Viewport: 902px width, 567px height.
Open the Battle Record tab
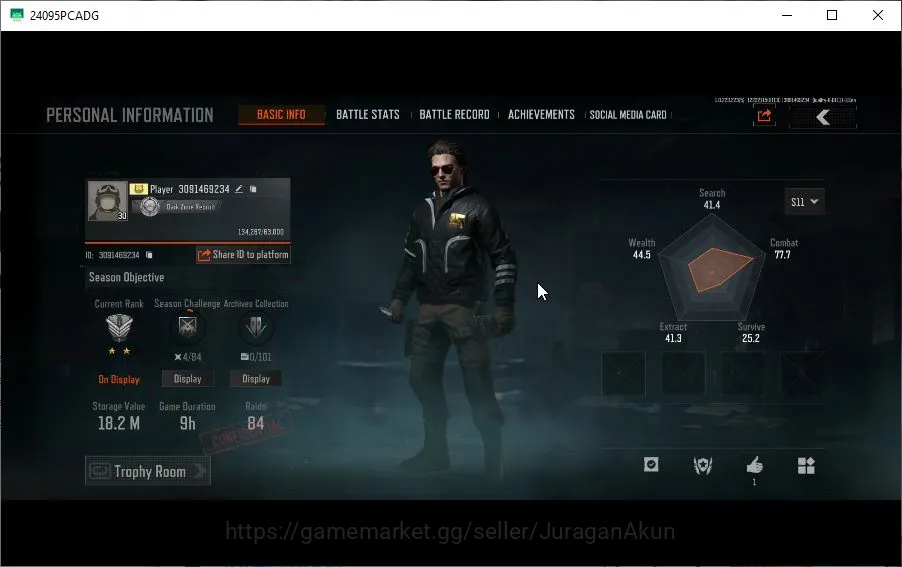(454, 114)
